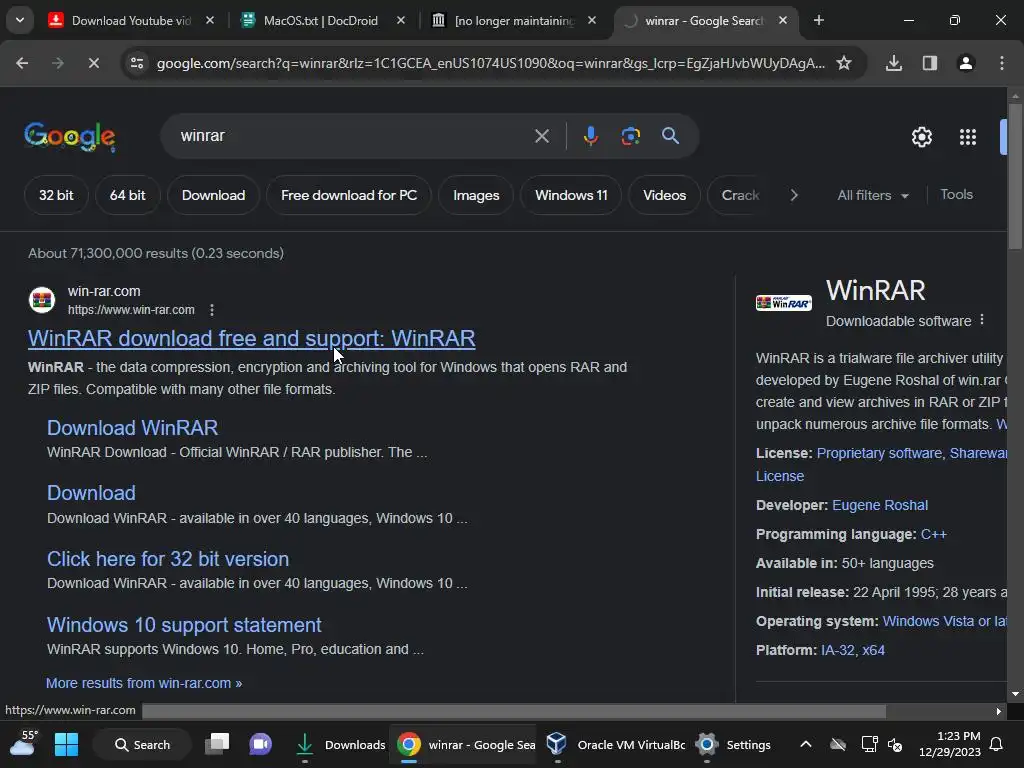
Task: Bookmark this page with the star icon
Action: (x=844, y=63)
